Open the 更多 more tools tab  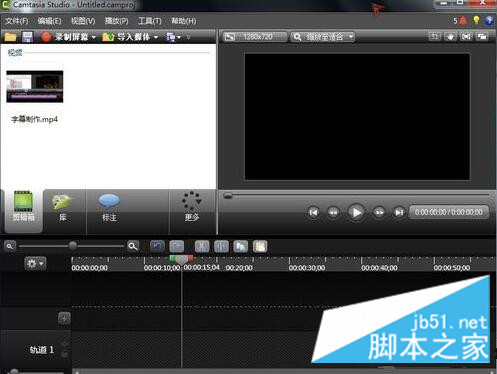192,207
